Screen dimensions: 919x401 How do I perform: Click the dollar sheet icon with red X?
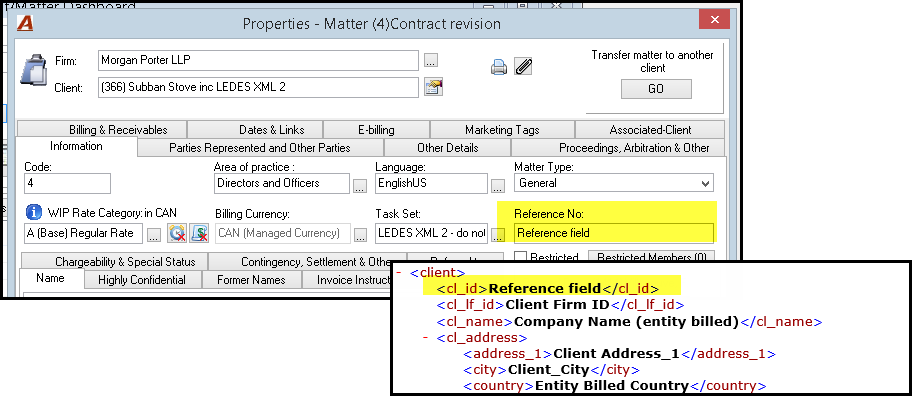199,233
